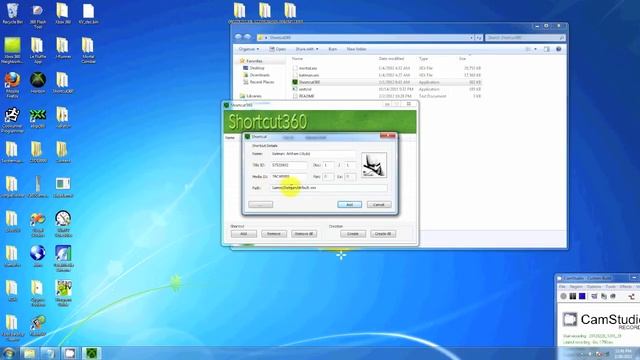Screen dimensions: 640x360
Task: Click the Explorer Back navigation arrow
Action: [x=238, y=37]
